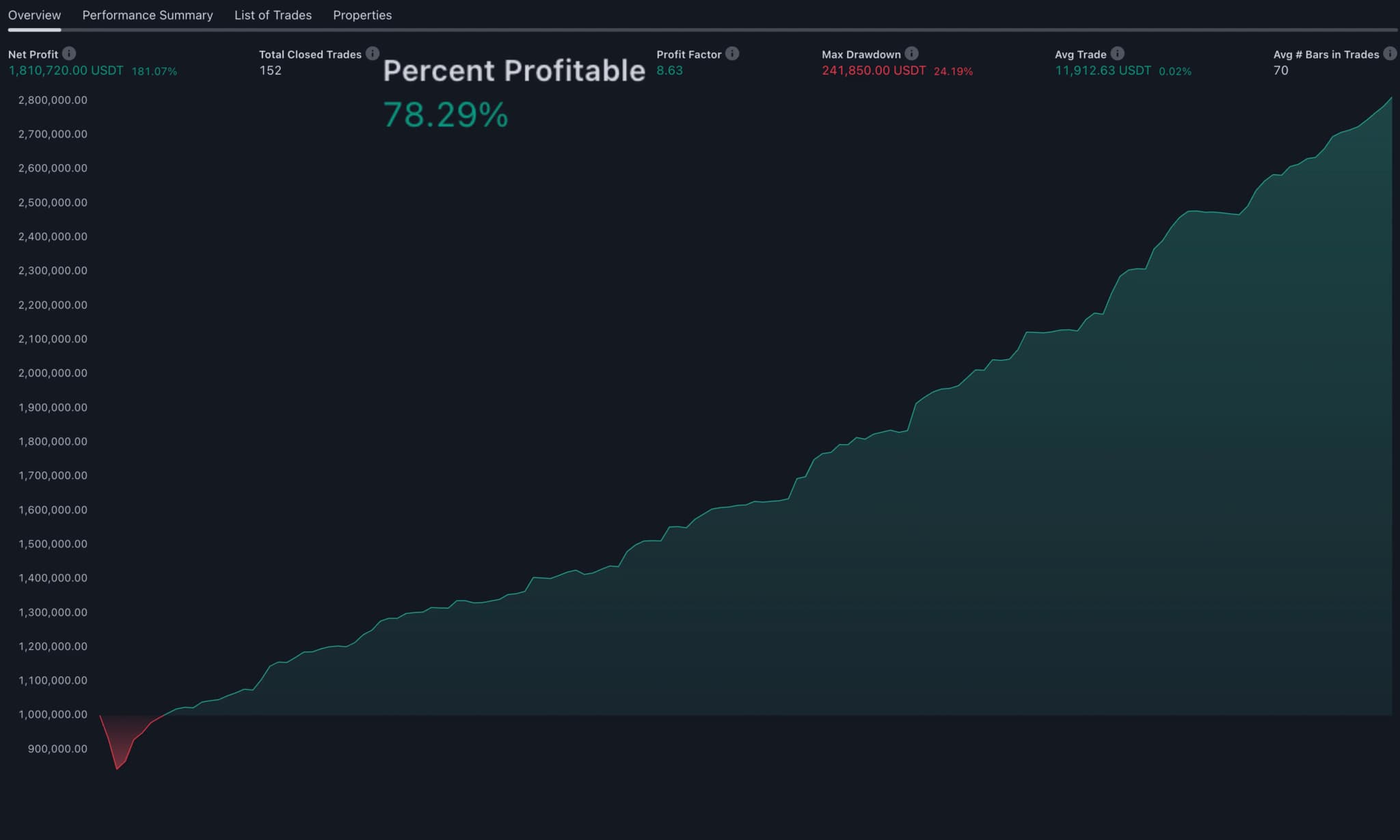Click the Total Closed Trades info icon
The height and width of the screenshot is (840, 1400).
pyautogui.click(x=373, y=53)
